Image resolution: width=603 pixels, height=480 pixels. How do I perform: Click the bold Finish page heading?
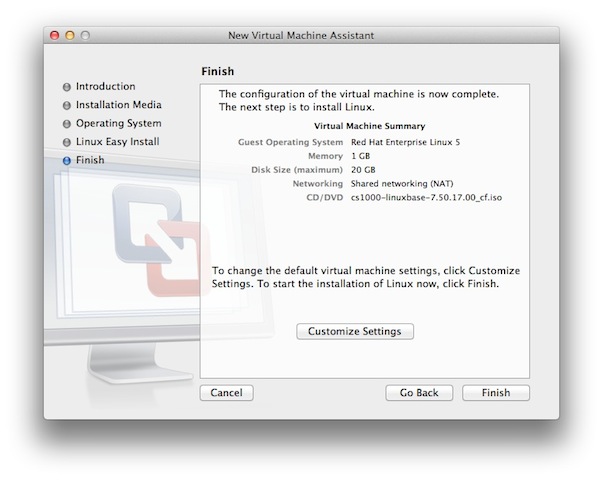[218, 71]
